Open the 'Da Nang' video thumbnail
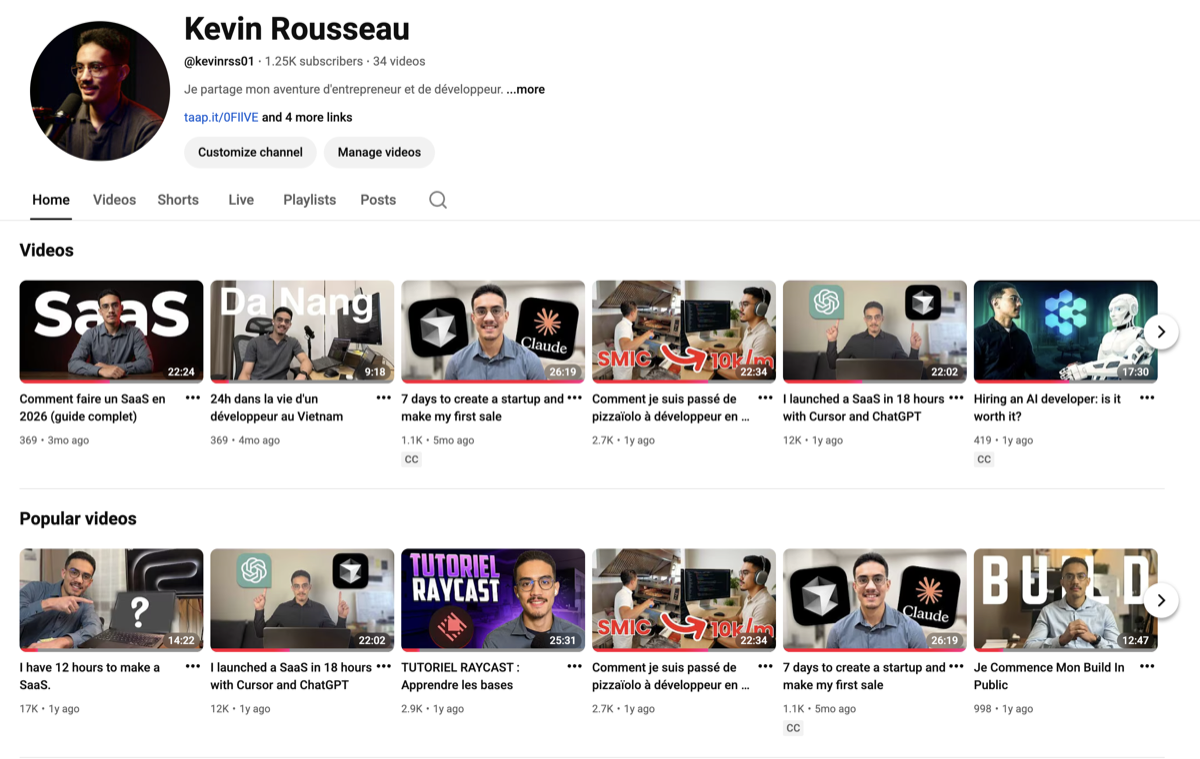The height and width of the screenshot is (759, 1200). [302, 331]
